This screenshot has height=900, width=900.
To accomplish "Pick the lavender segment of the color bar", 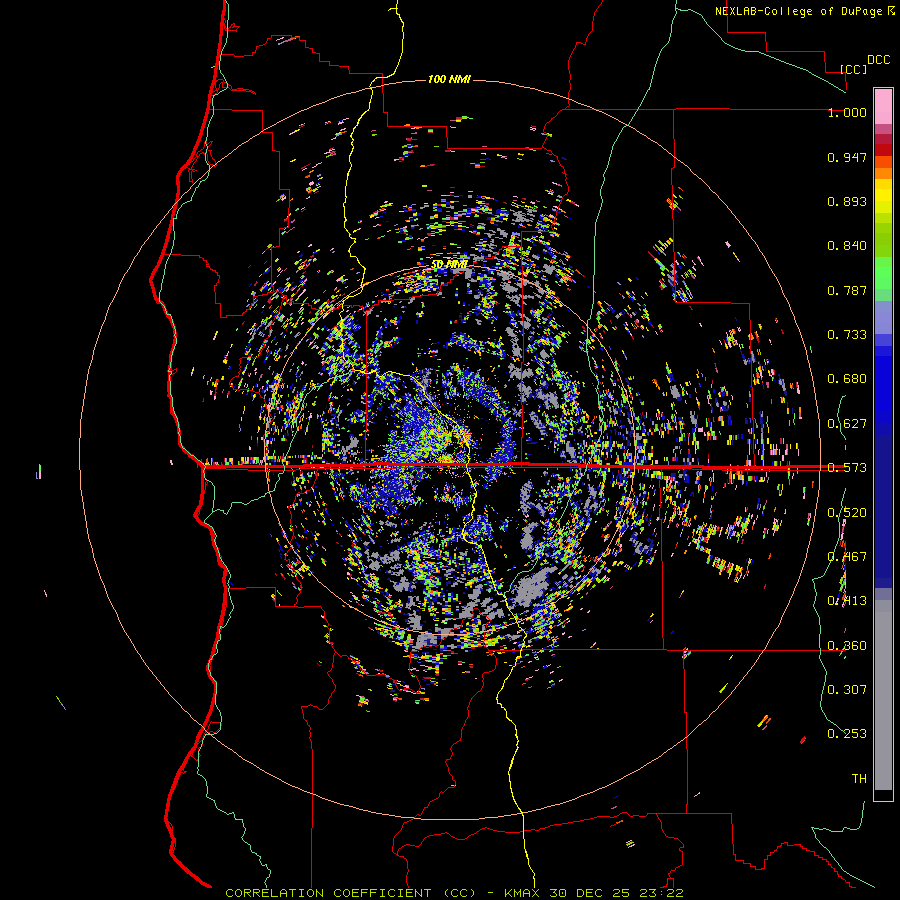I will (883, 317).
